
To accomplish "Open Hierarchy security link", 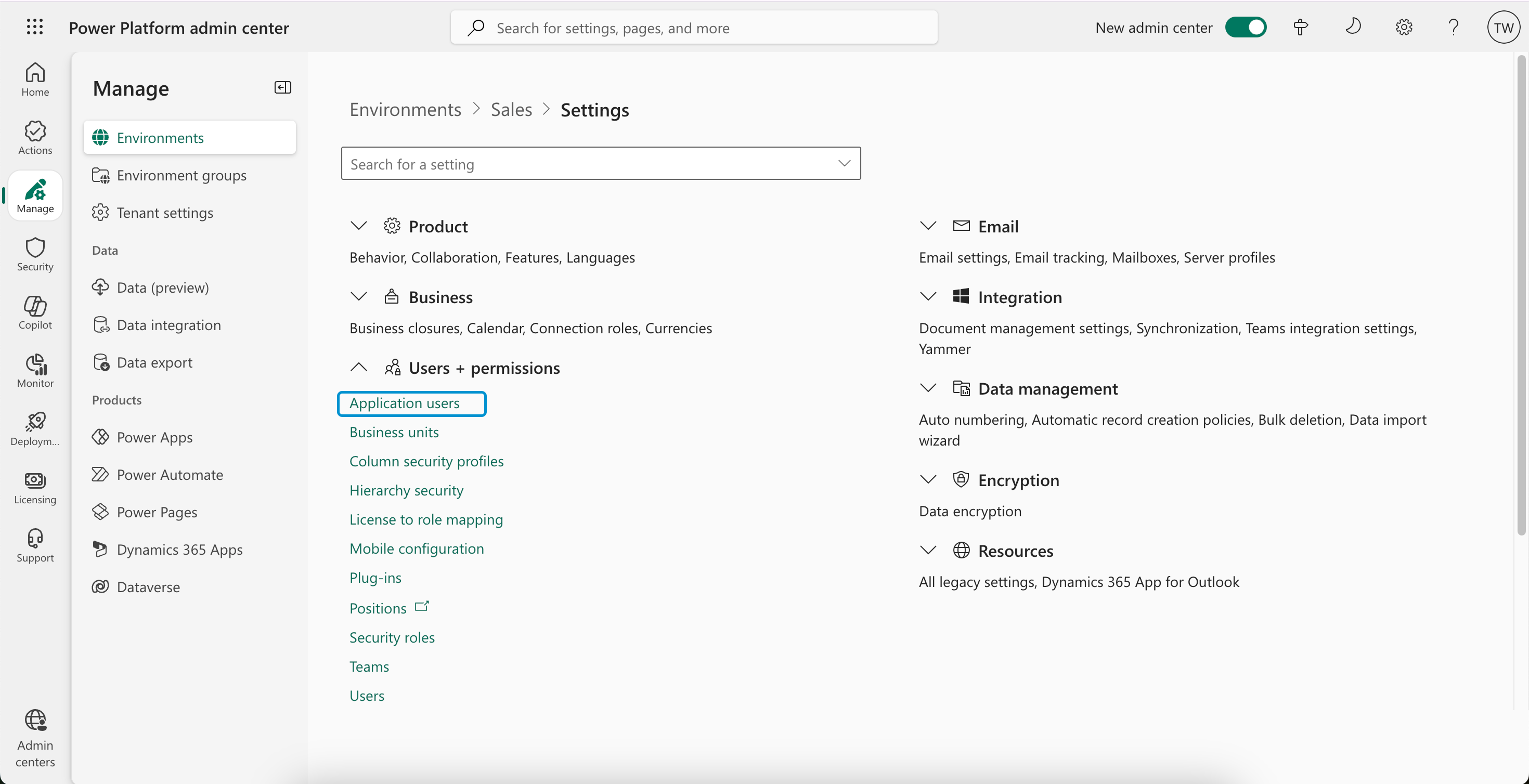I will click(406, 490).
